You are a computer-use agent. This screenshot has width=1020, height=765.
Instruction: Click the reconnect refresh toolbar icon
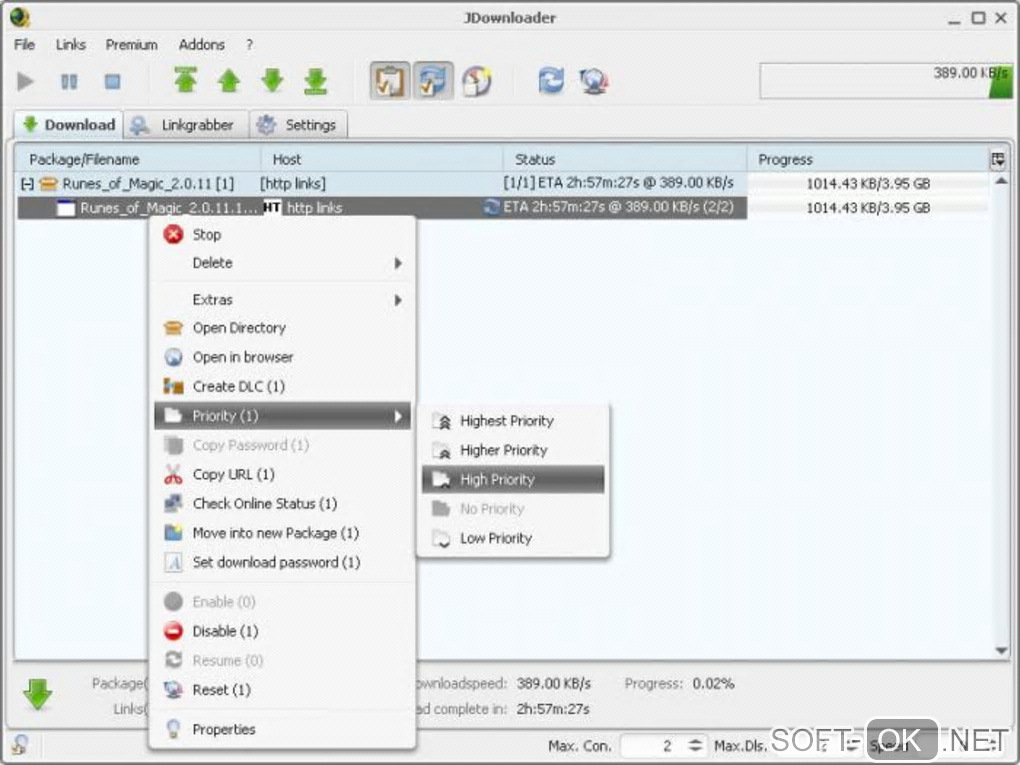(551, 81)
